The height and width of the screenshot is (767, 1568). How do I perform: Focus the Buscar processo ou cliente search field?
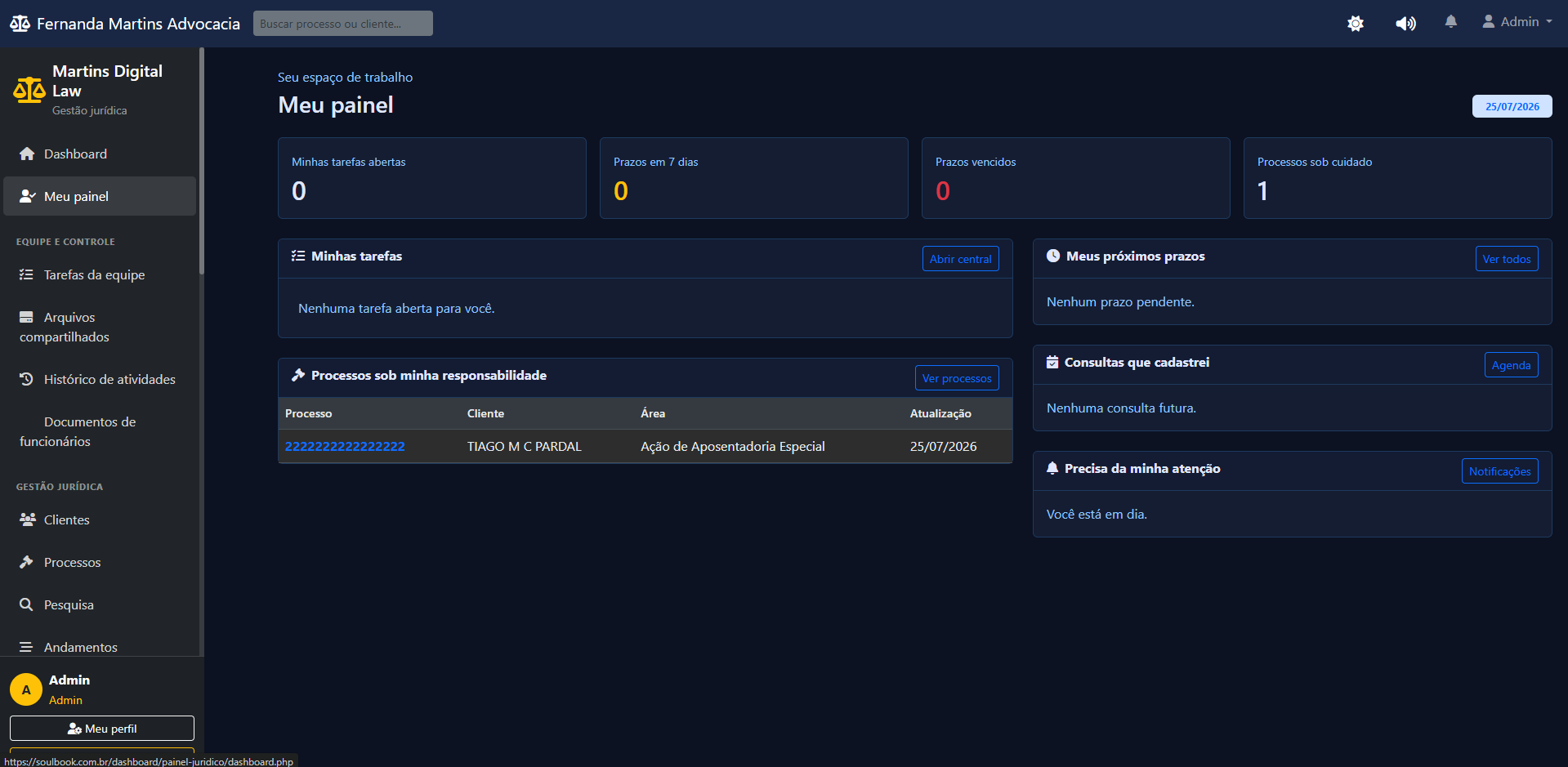click(x=343, y=24)
